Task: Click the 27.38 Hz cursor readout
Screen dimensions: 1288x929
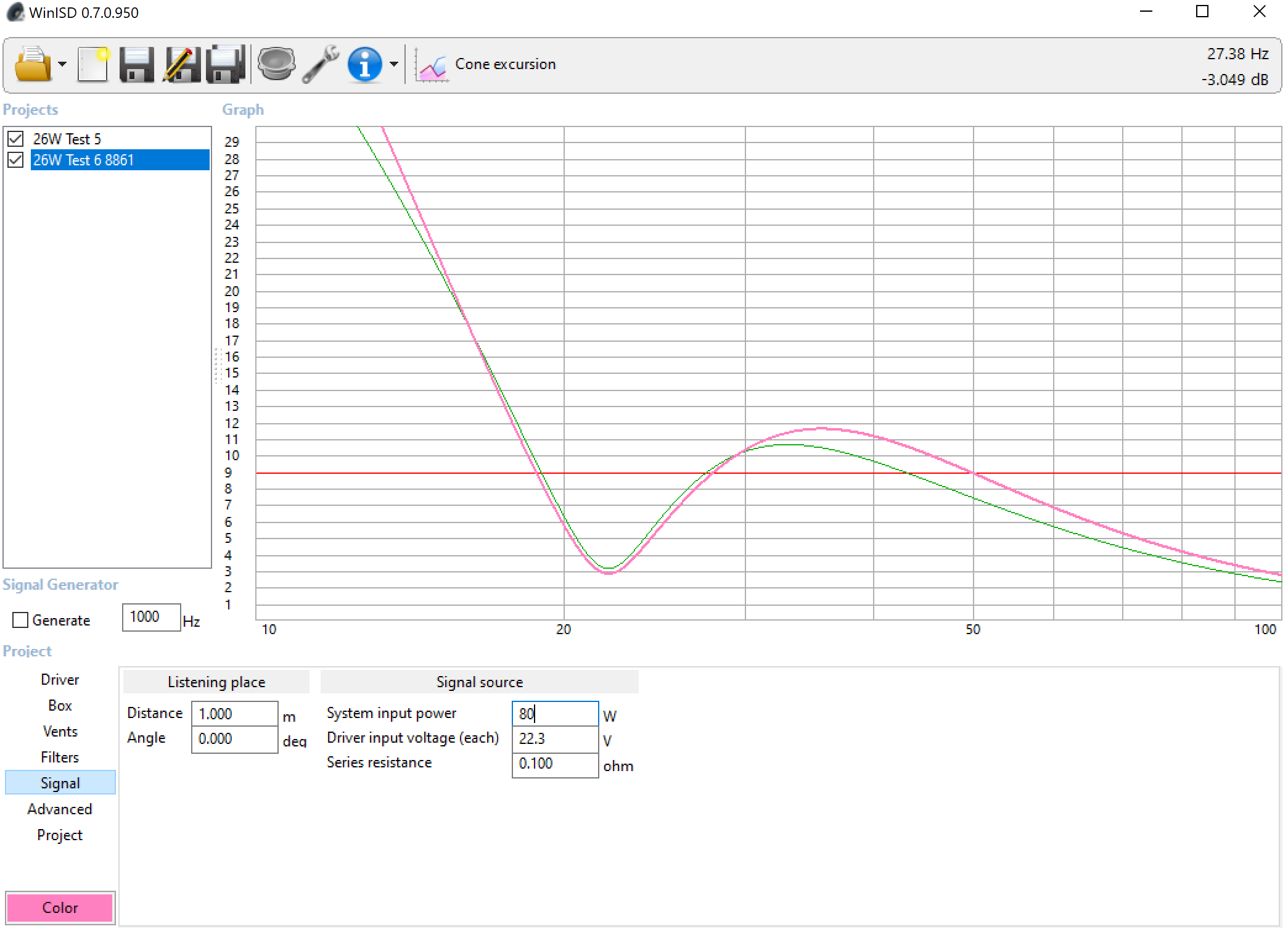Action: pyautogui.click(x=1237, y=54)
